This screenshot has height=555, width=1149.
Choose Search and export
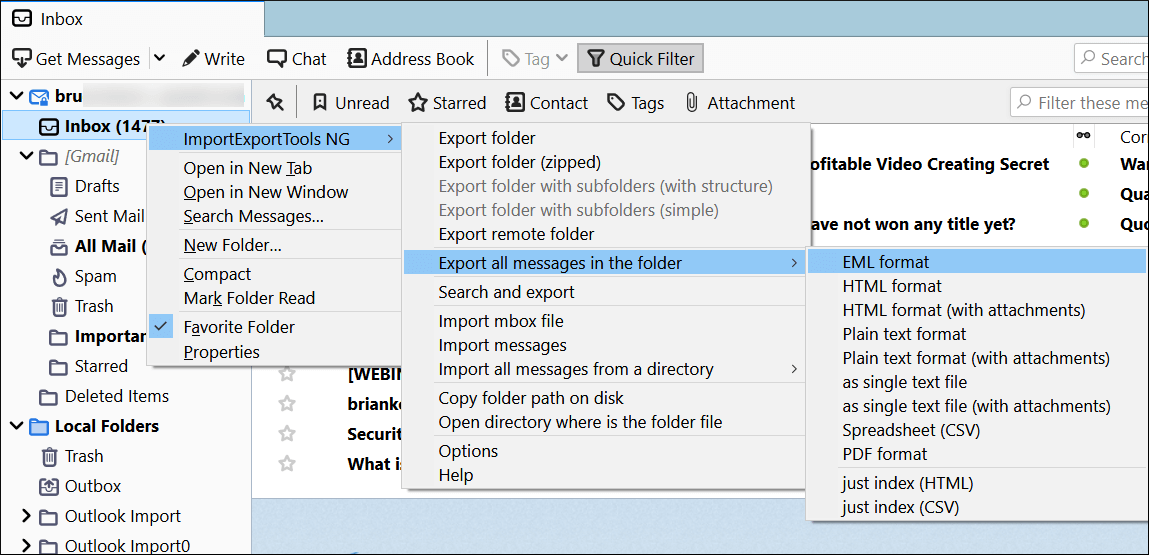coord(506,293)
